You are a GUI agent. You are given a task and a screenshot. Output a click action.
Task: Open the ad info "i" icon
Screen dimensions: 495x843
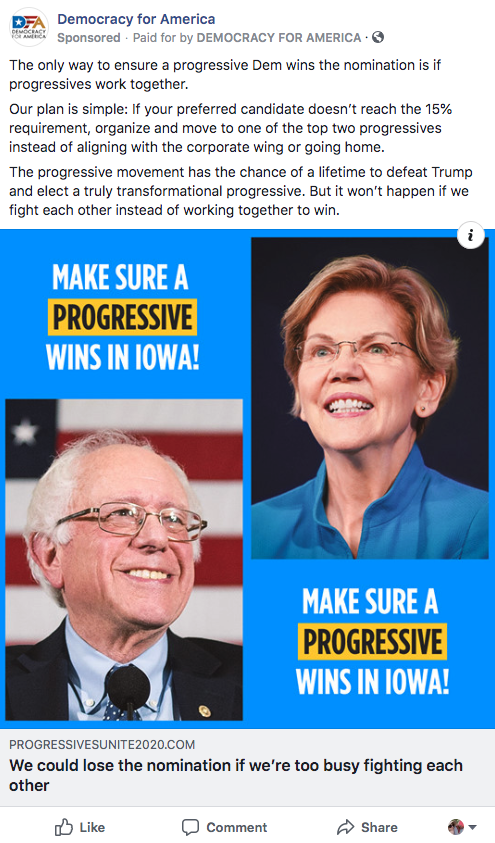click(x=471, y=235)
